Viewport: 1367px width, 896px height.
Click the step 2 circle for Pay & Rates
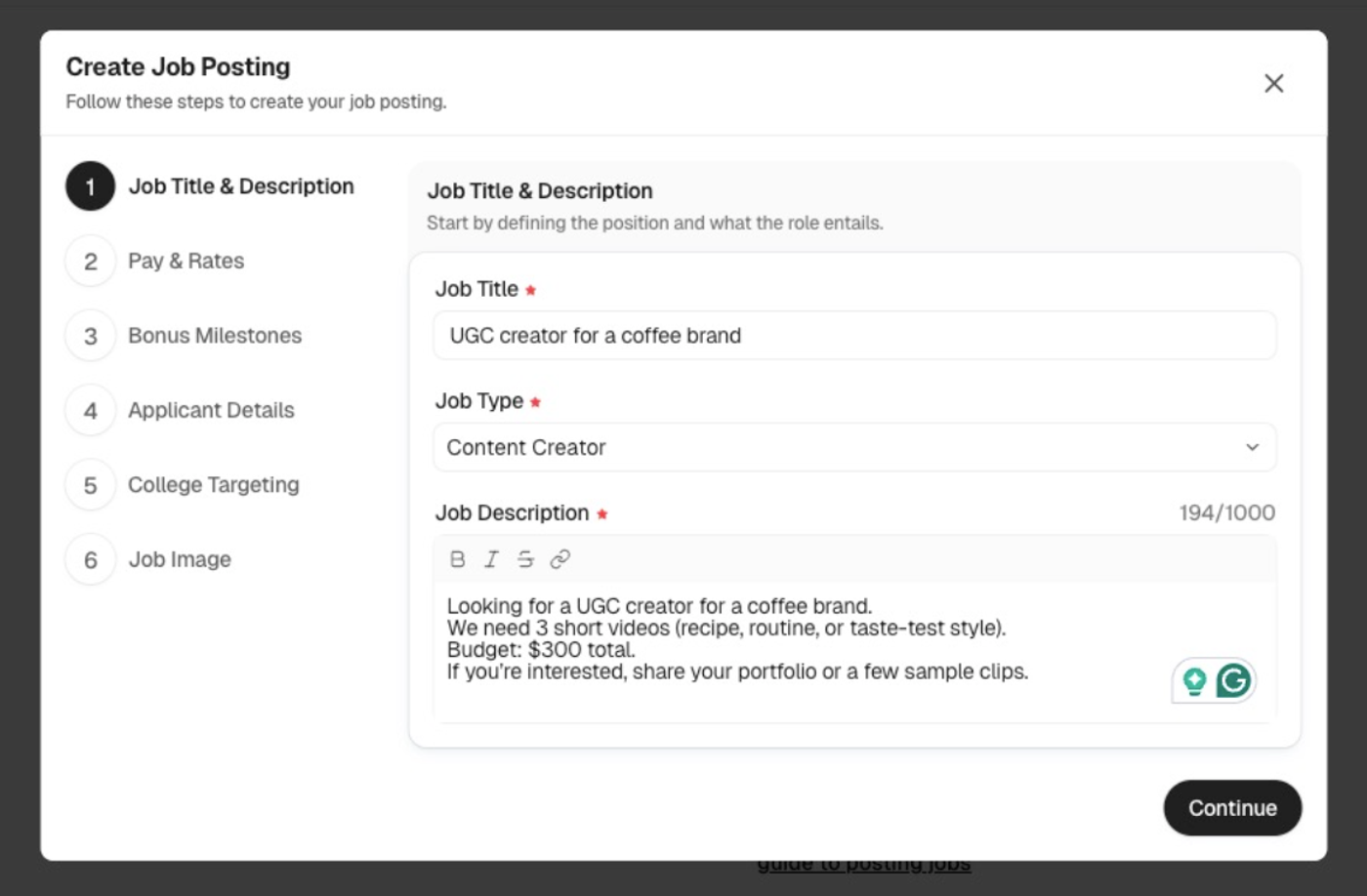point(89,261)
